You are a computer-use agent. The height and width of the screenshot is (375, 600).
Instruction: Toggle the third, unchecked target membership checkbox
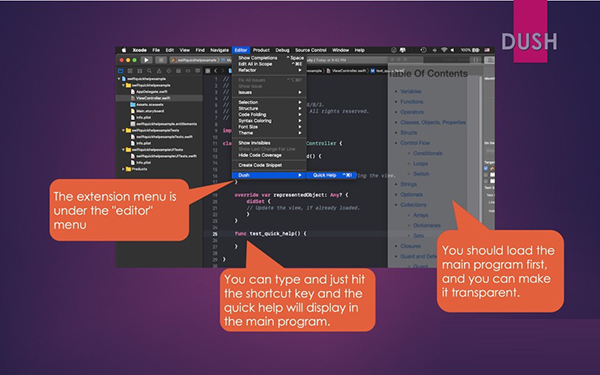click(486, 181)
